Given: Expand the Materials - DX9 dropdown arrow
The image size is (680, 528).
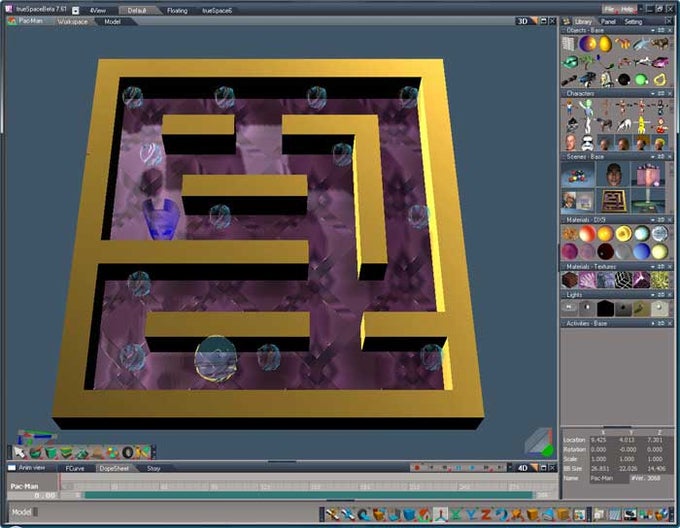Looking at the screenshot, I should [652, 220].
